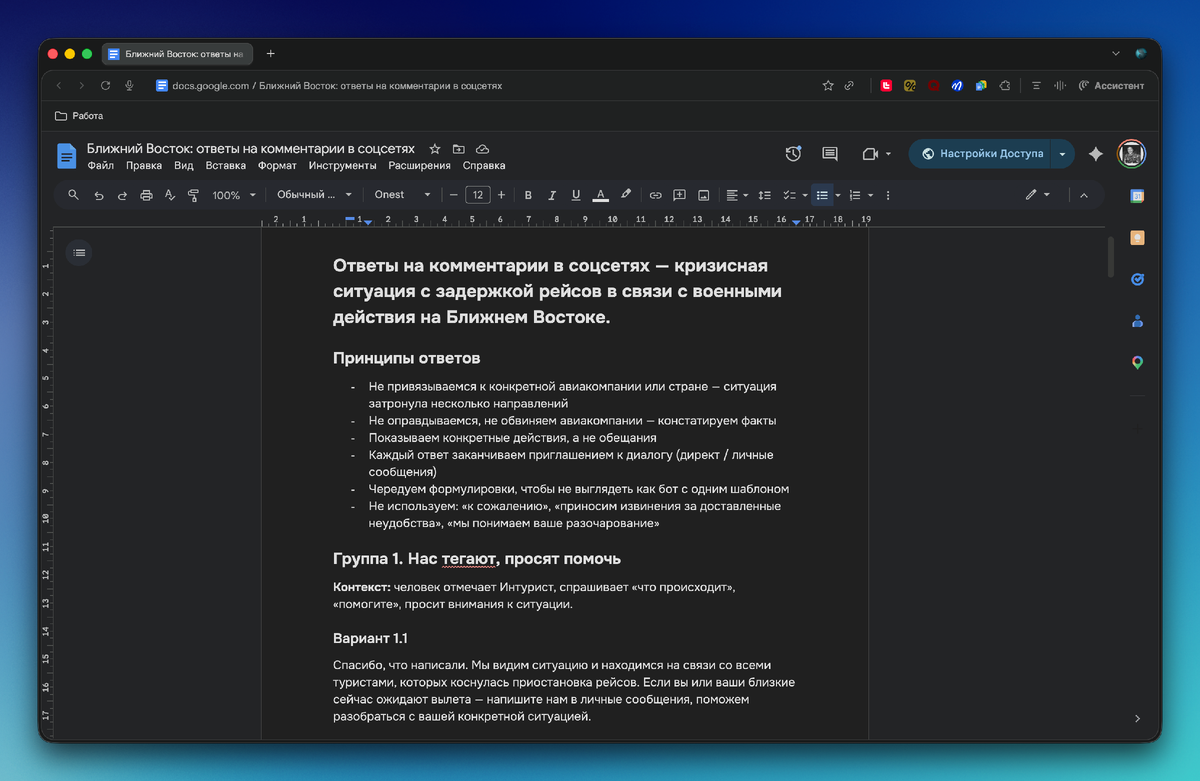Open line and paragraph spacing
The height and width of the screenshot is (781, 1200).
(765, 195)
